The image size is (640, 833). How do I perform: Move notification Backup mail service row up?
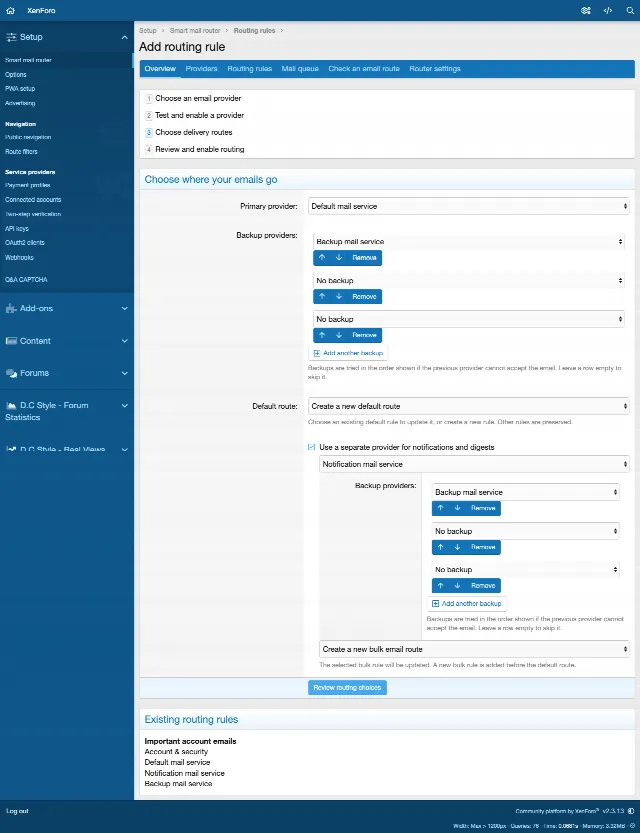[x=440, y=508]
